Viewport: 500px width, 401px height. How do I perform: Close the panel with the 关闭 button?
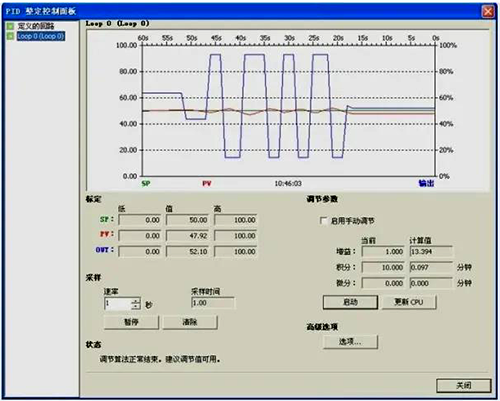pos(464,386)
